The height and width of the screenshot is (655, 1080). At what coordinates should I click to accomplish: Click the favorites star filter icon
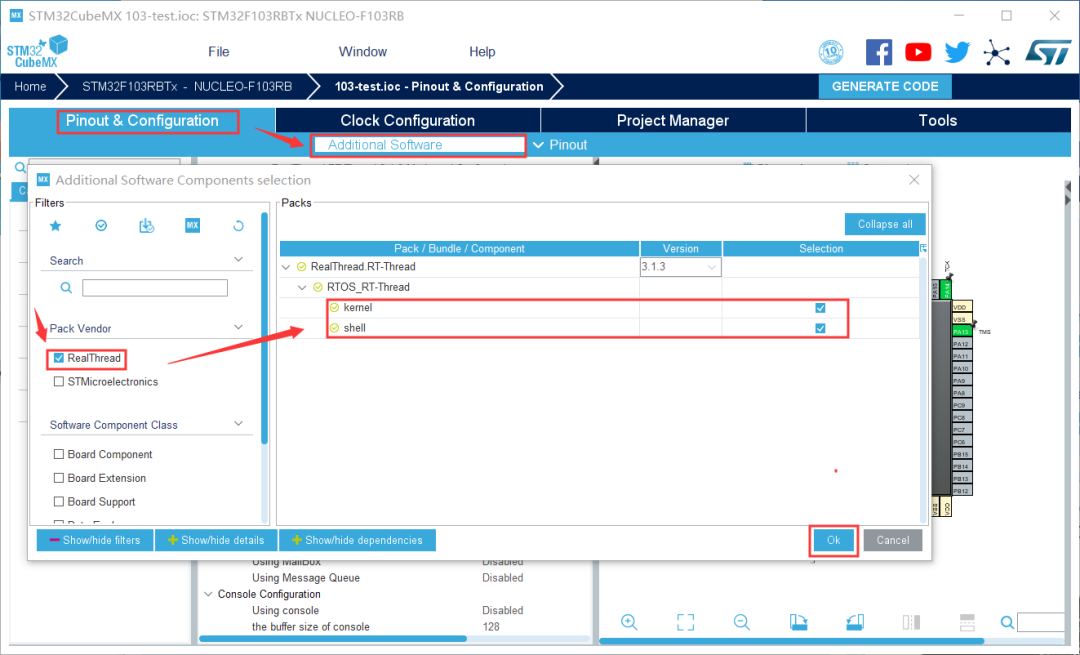(x=56, y=226)
